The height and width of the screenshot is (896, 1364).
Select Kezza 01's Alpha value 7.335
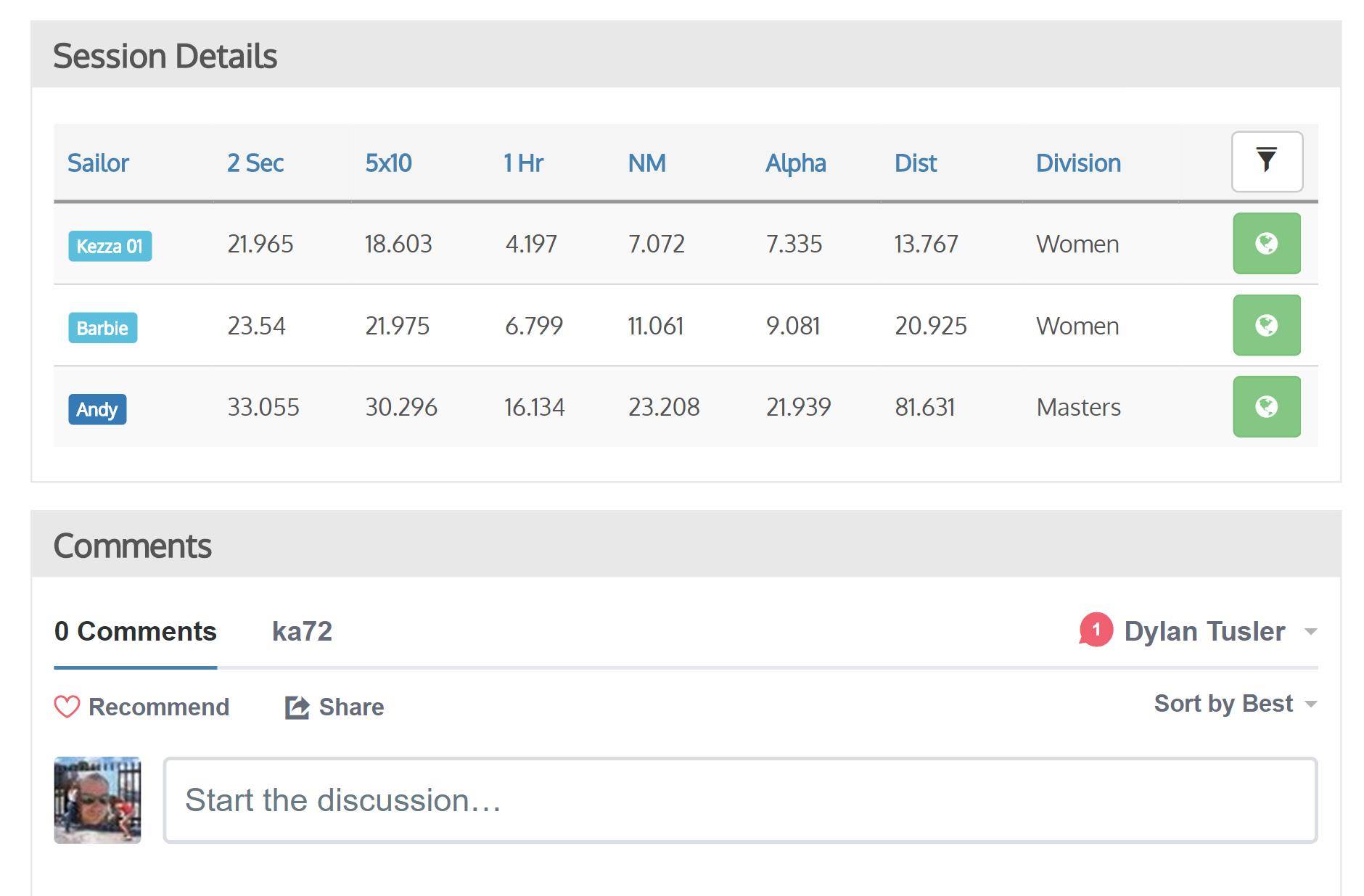[794, 244]
